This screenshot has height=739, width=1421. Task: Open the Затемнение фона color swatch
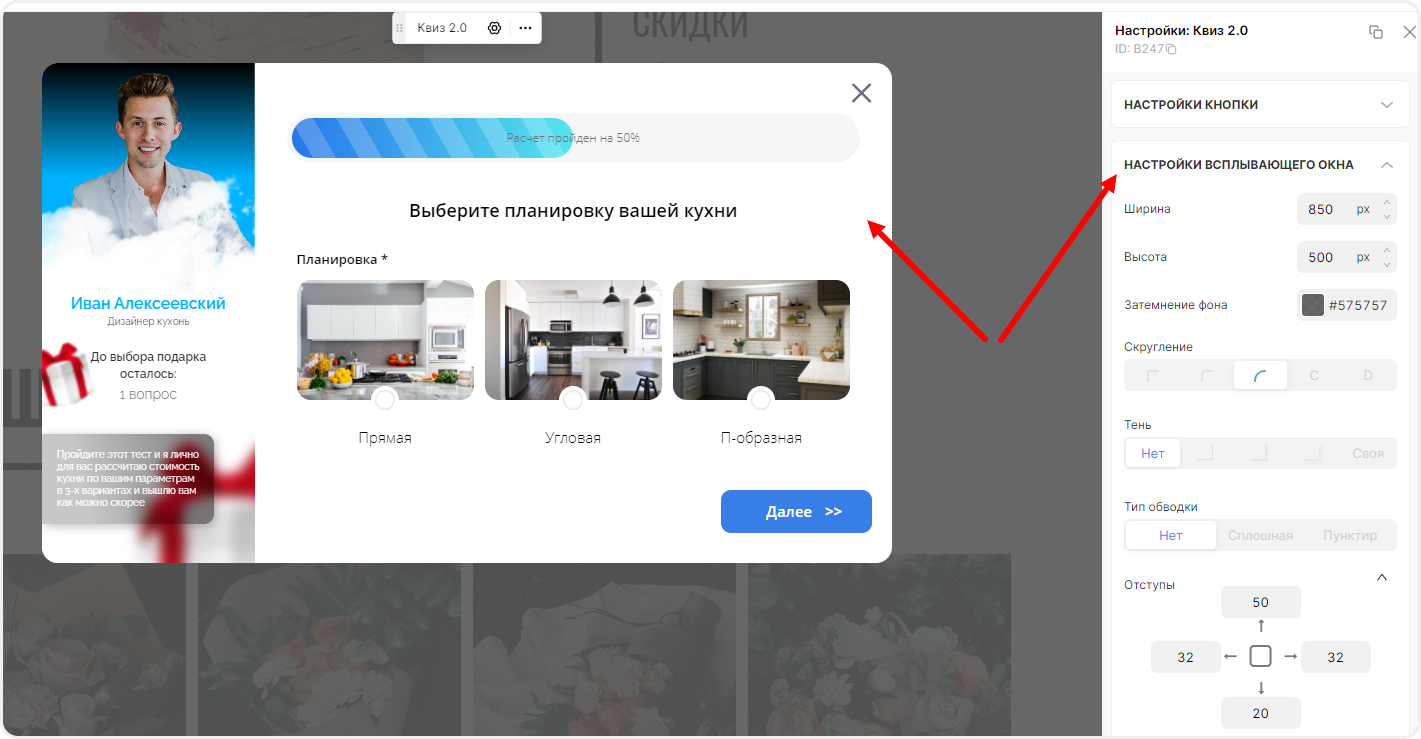(x=1313, y=305)
